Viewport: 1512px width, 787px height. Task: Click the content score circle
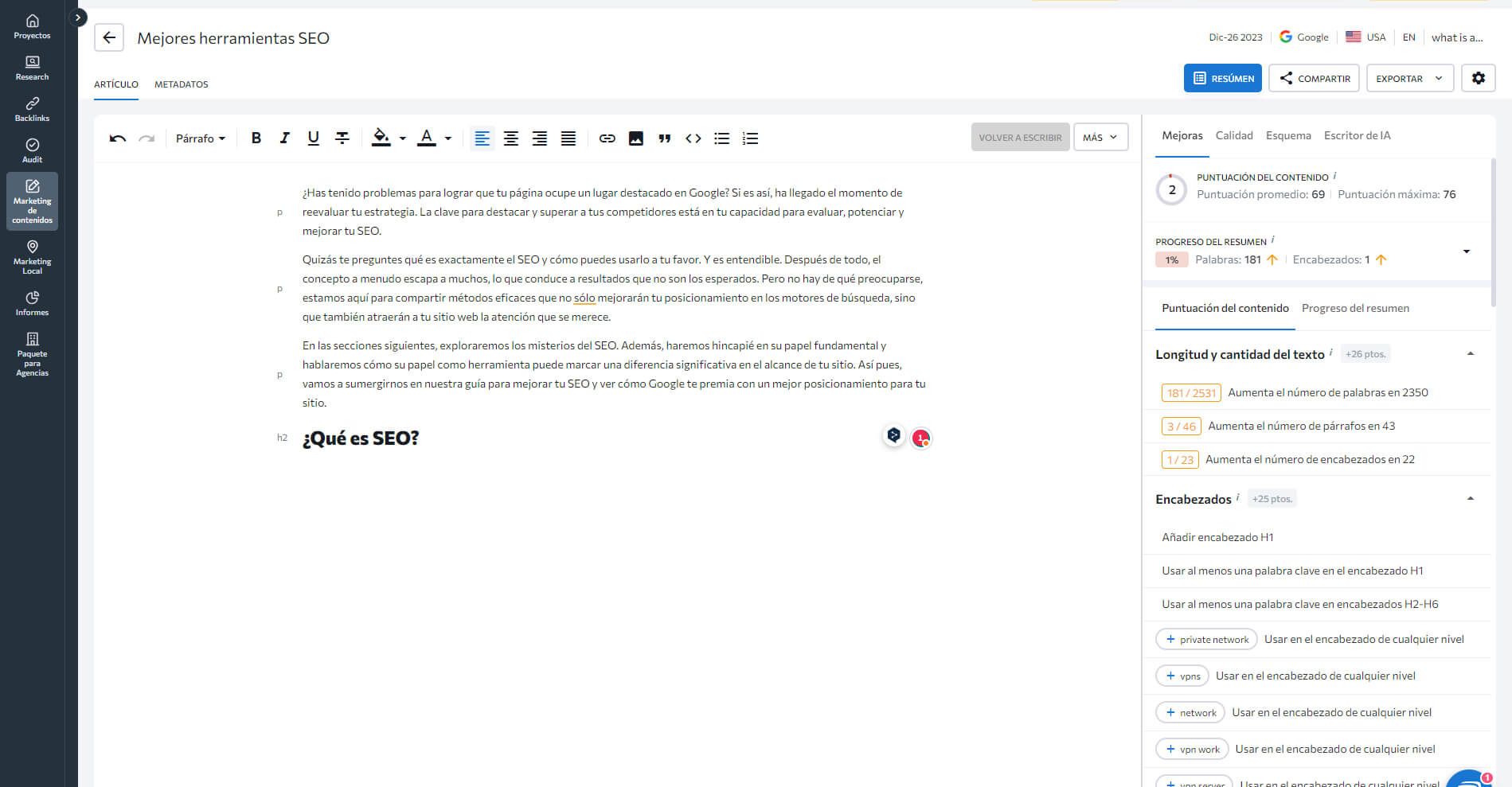pyautogui.click(x=1171, y=189)
